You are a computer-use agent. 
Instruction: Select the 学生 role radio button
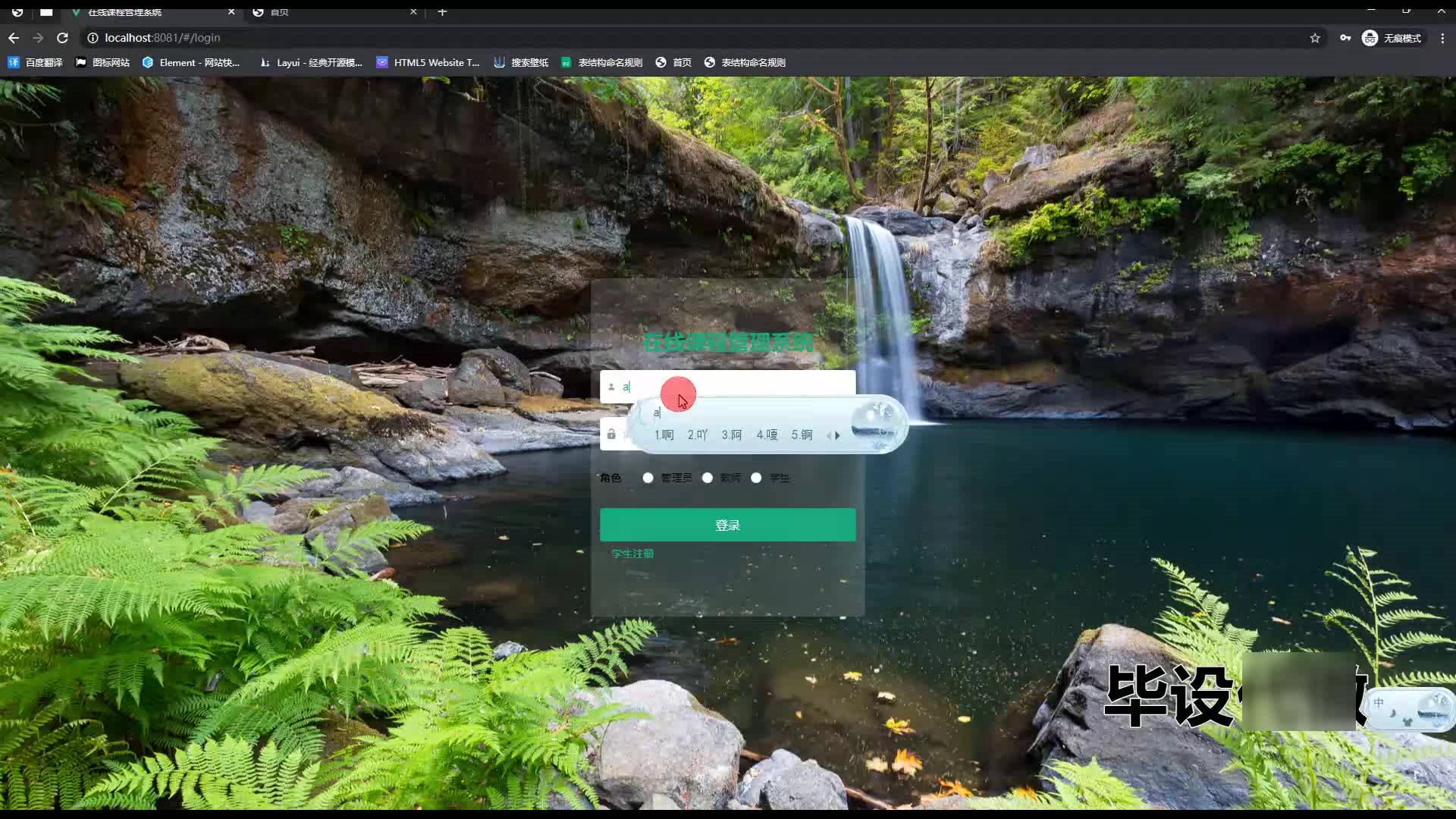click(756, 478)
